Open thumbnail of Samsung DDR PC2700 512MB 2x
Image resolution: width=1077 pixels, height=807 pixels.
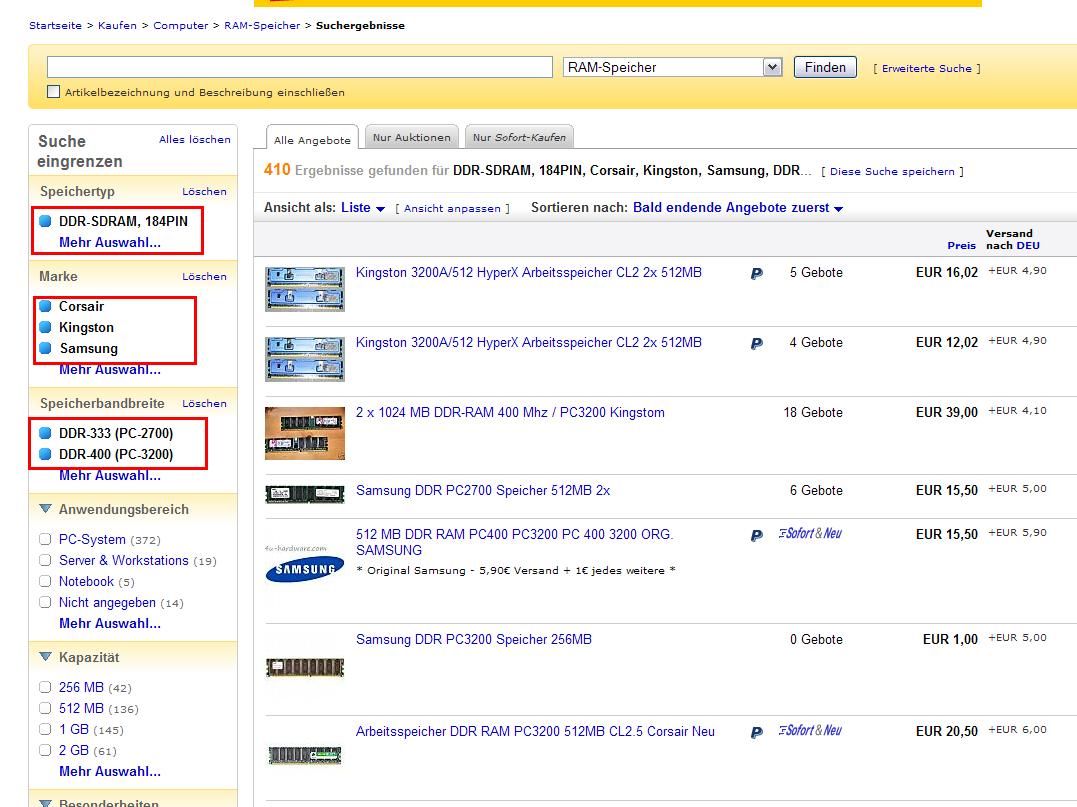coord(305,494)
